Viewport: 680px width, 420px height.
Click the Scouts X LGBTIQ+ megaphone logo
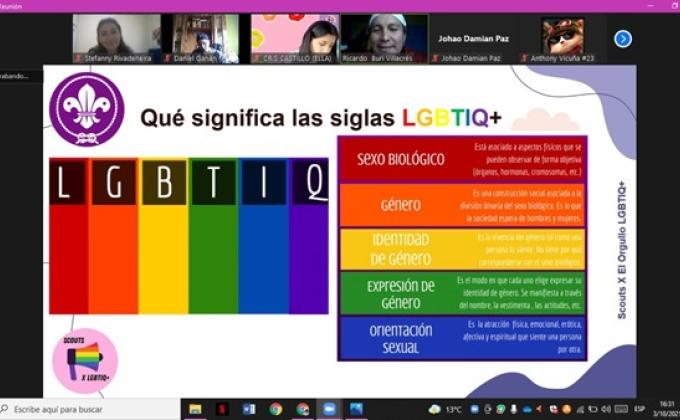click(85, 361)
